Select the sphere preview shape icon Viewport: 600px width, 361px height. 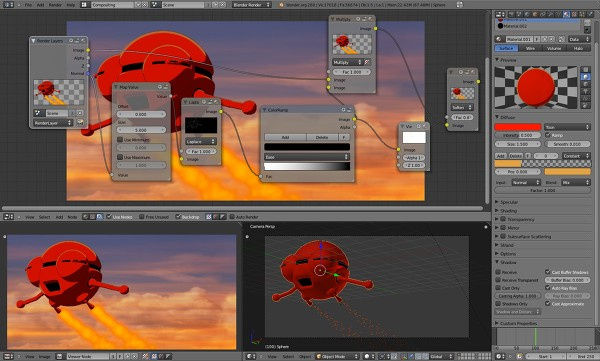click(585, 77)
